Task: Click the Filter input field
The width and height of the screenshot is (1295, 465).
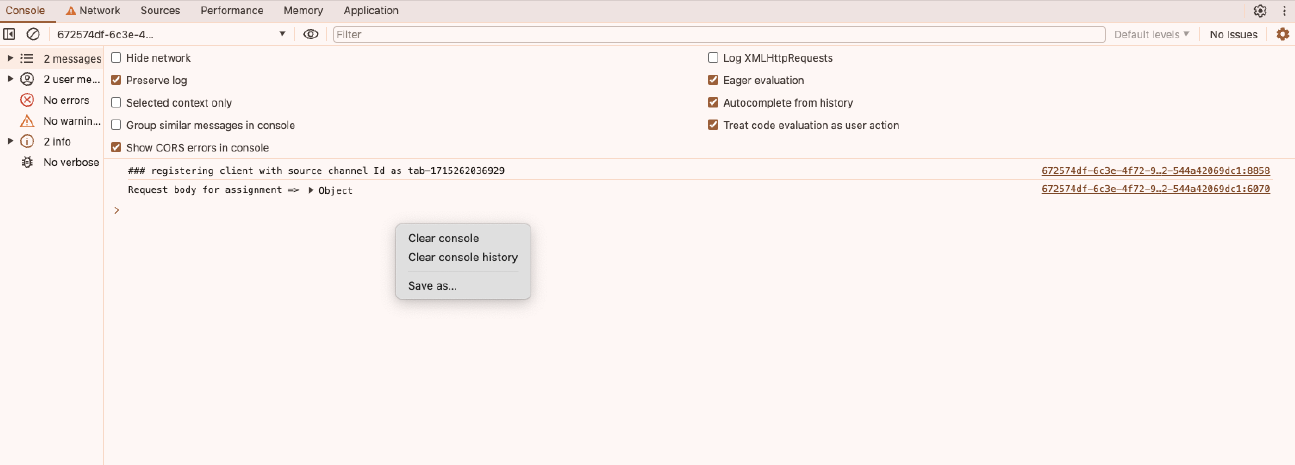Action: coord(719,34)
